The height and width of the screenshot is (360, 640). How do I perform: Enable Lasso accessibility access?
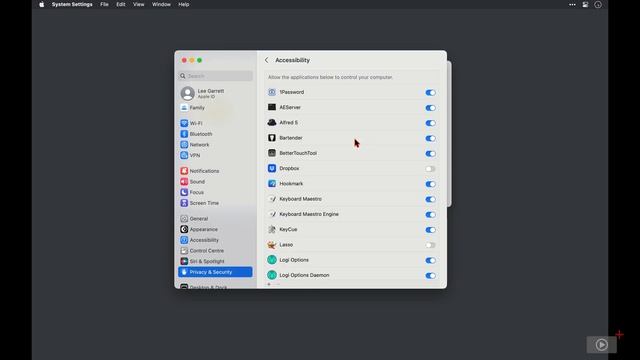(x=430, y=245)
